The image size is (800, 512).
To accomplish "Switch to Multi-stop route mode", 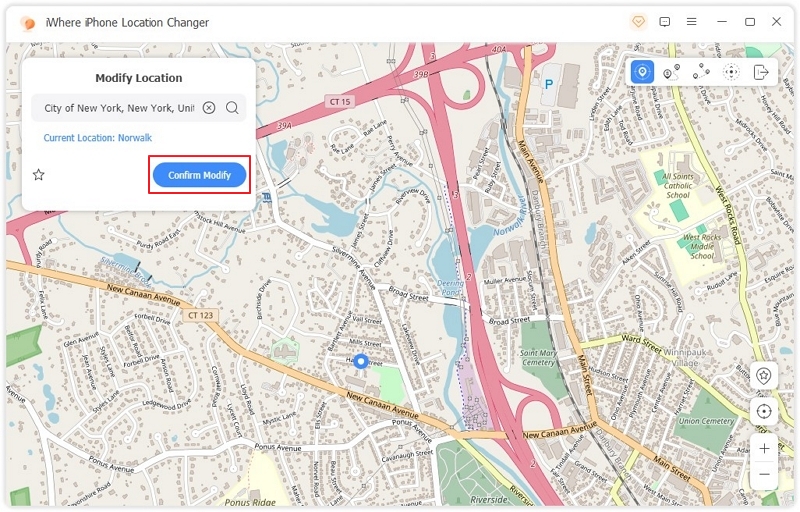I will tap(701, 72).
